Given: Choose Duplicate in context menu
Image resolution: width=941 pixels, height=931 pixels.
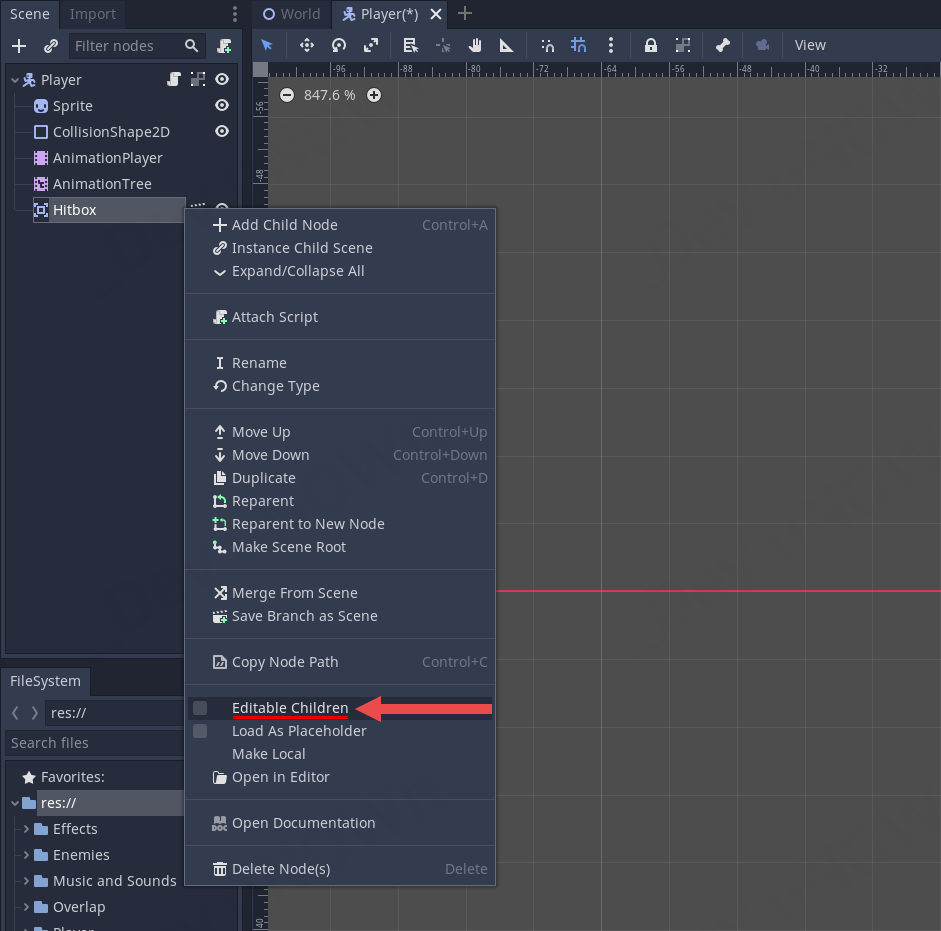Looking at the screenshot, I should click(340, 478).
